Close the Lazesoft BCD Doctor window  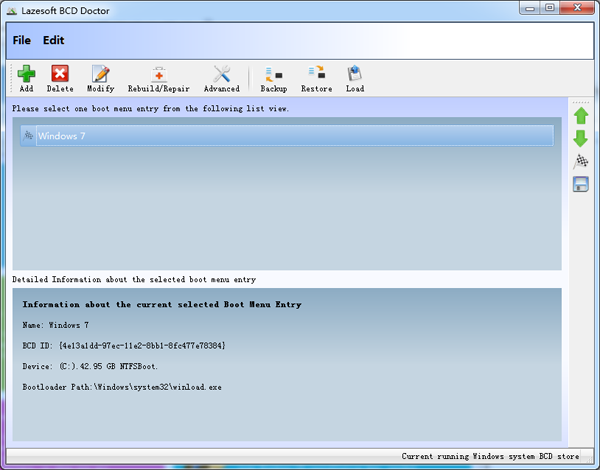pyautogui.click(x=577, y=8)
